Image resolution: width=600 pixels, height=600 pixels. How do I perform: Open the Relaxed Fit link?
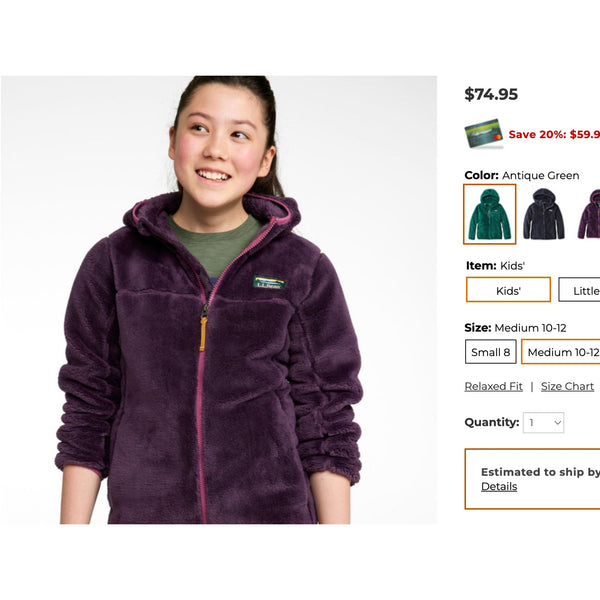pos(493,386)
